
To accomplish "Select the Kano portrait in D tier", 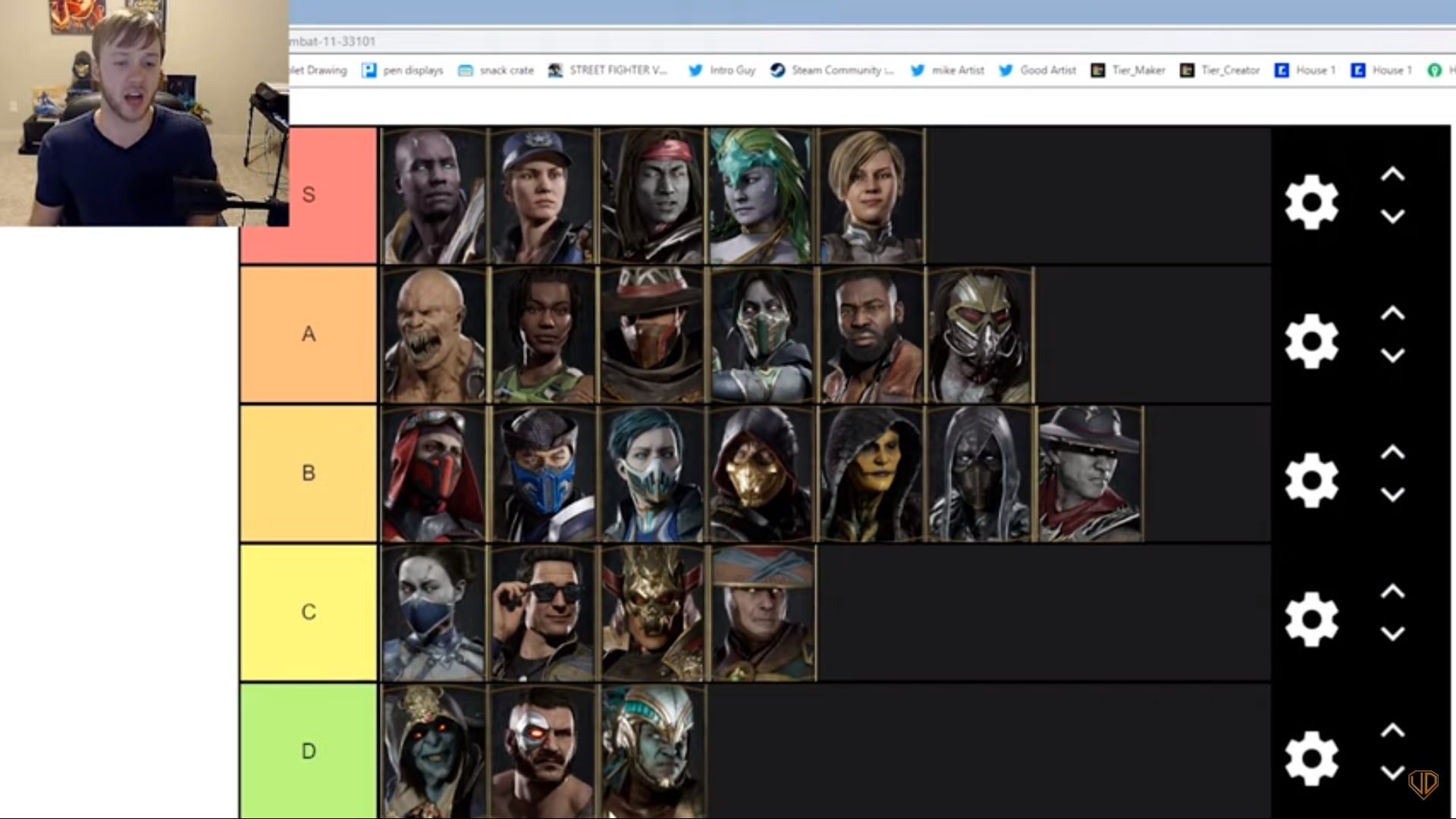I will point(543,751).
